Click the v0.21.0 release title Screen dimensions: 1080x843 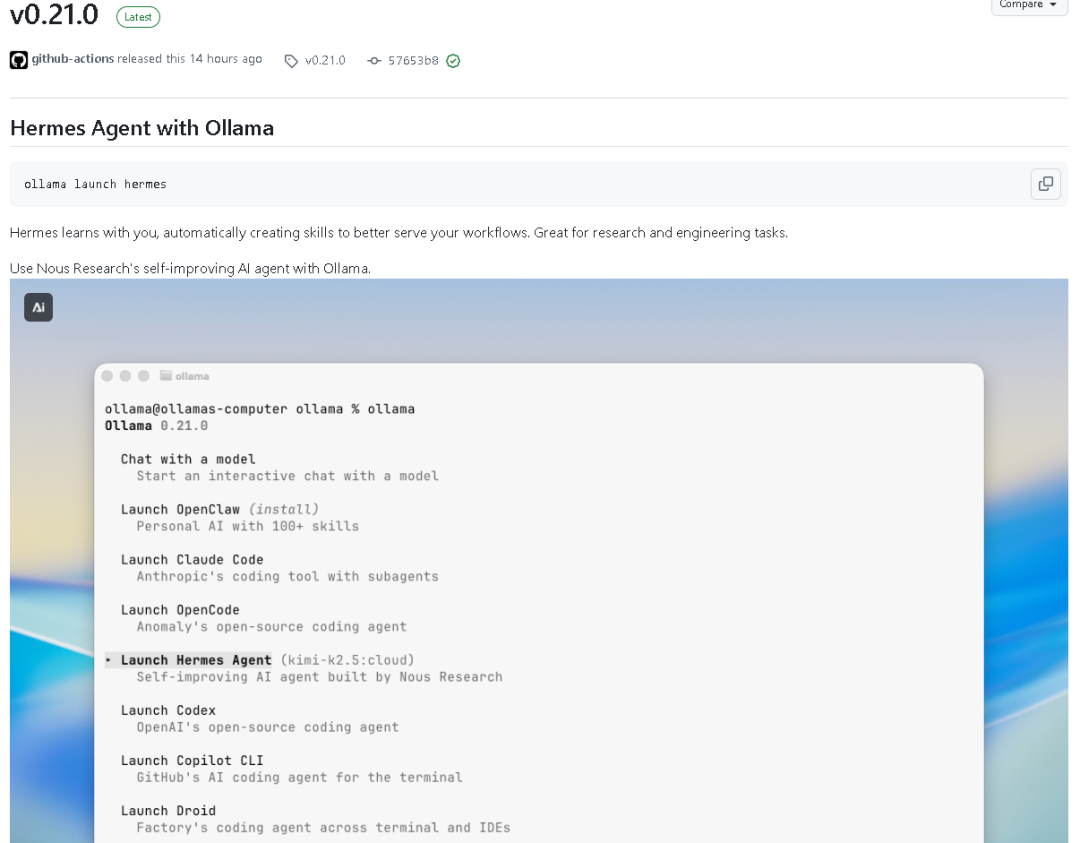54,14
